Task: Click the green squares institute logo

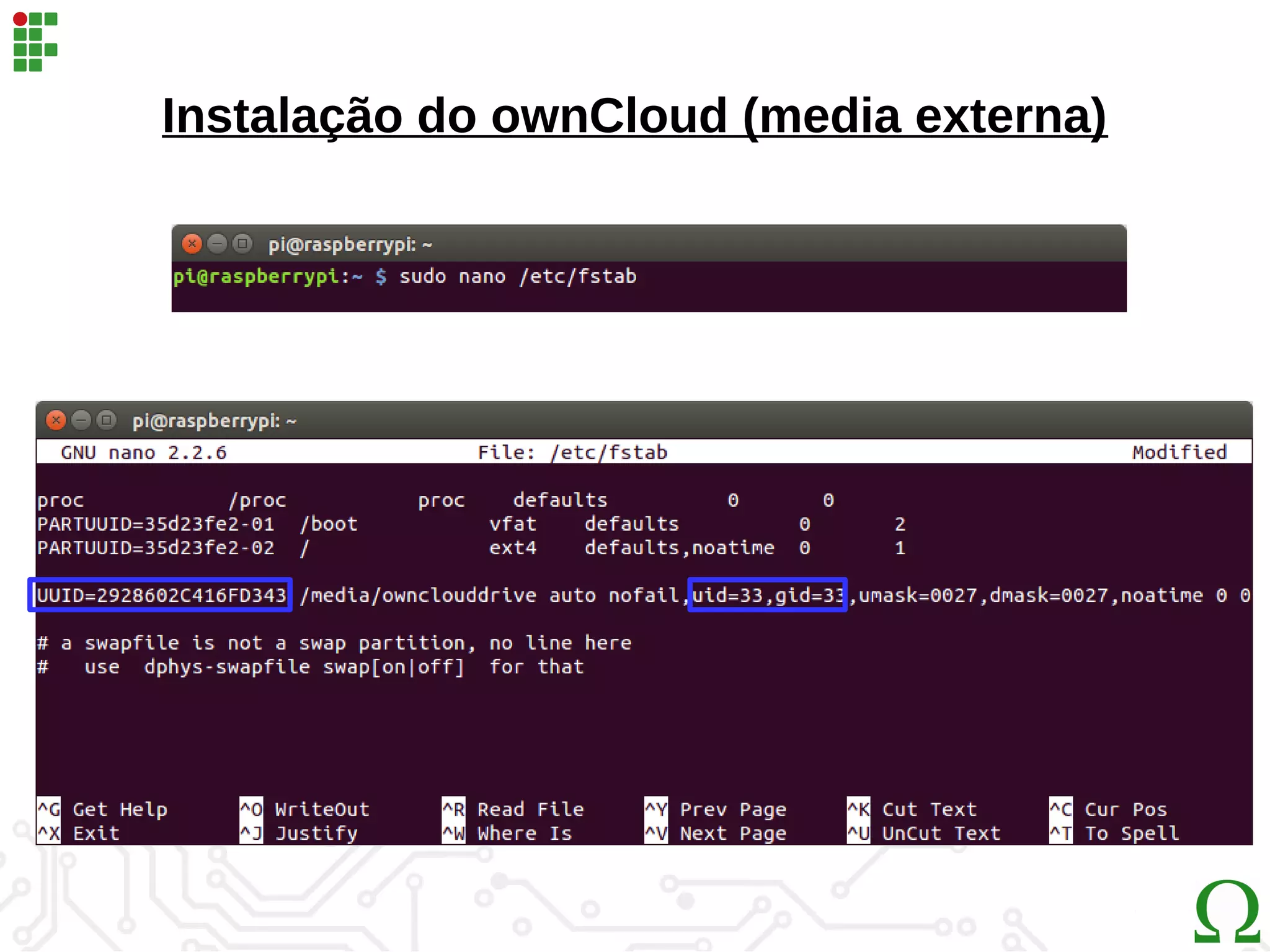Action: tap(35, 42)
